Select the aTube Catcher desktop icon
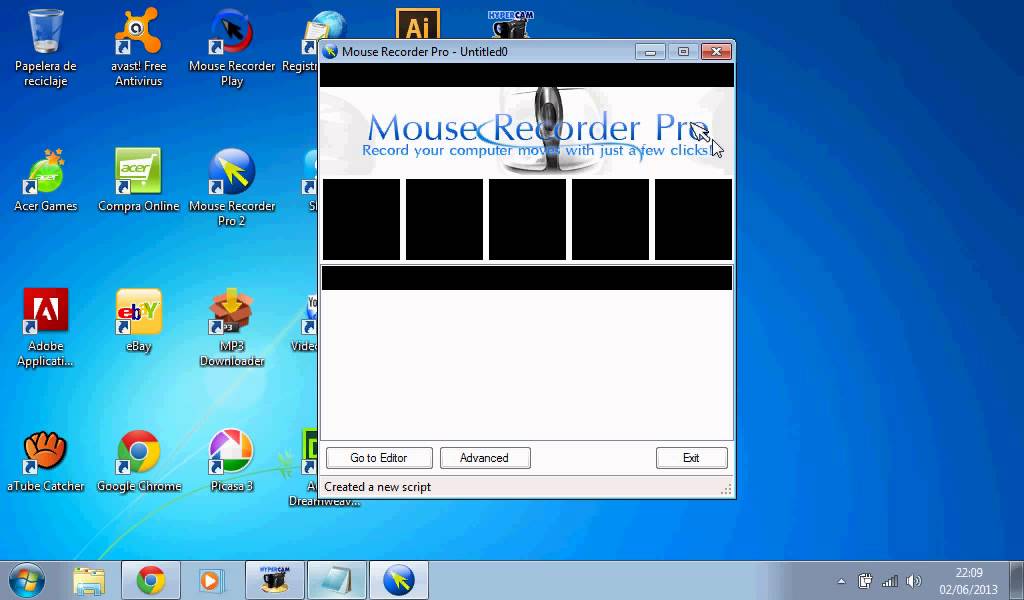The height and width of the screenshot is (600, 1024). click(x=46, y=461)
